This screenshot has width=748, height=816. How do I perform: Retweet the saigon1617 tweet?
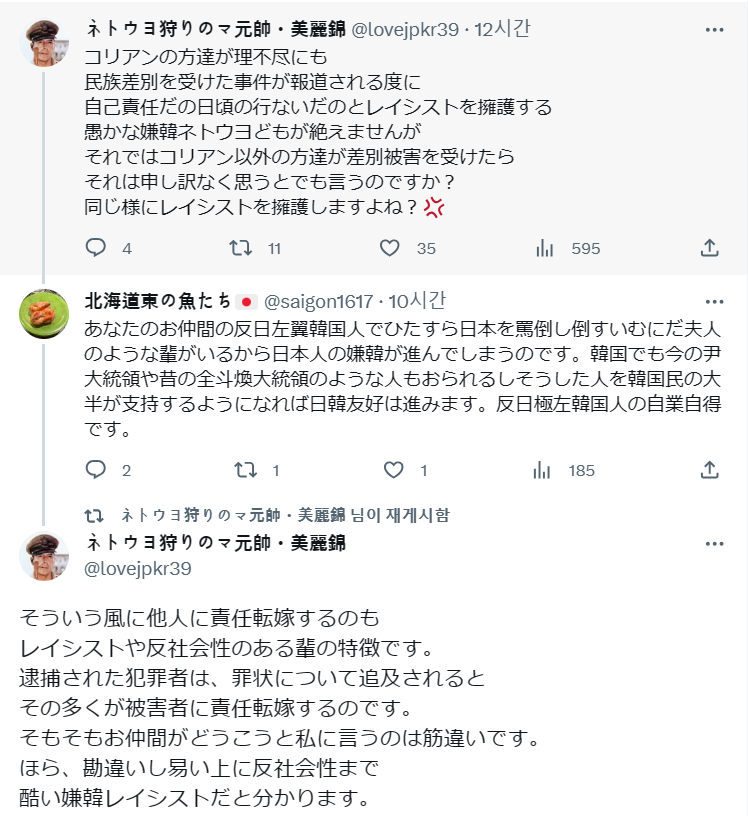point(242,470)
